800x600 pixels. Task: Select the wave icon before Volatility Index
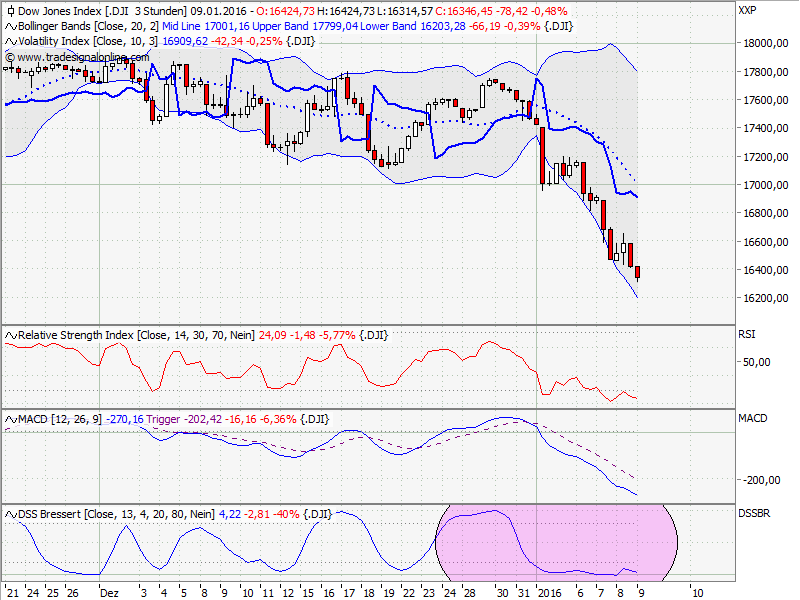9,42
